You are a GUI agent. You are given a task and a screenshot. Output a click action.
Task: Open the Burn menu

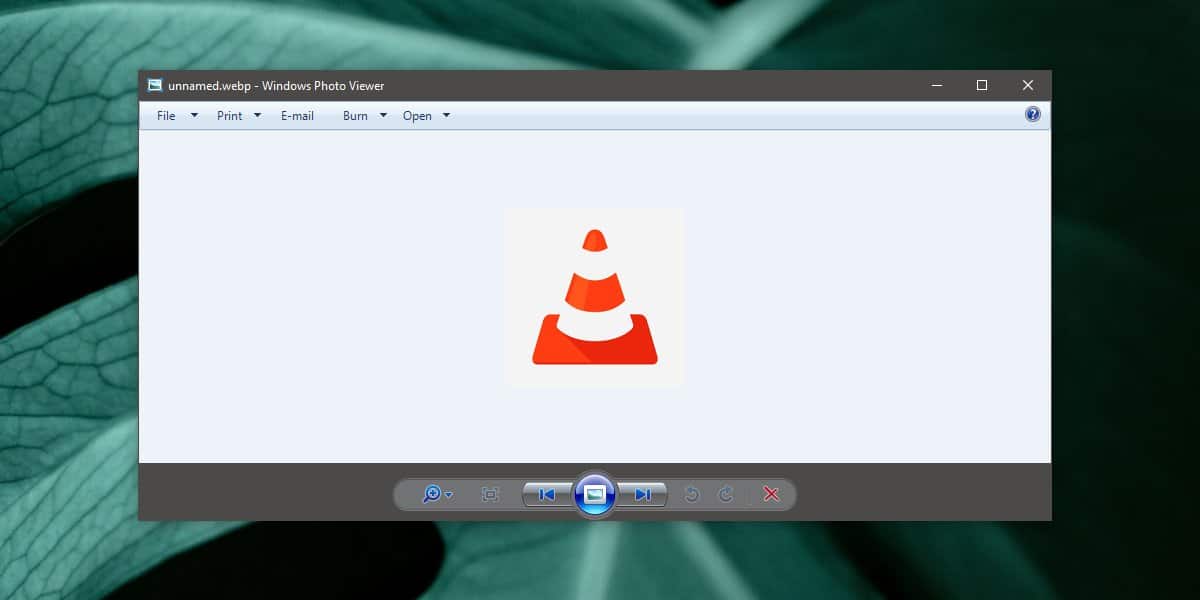point(355,116)
